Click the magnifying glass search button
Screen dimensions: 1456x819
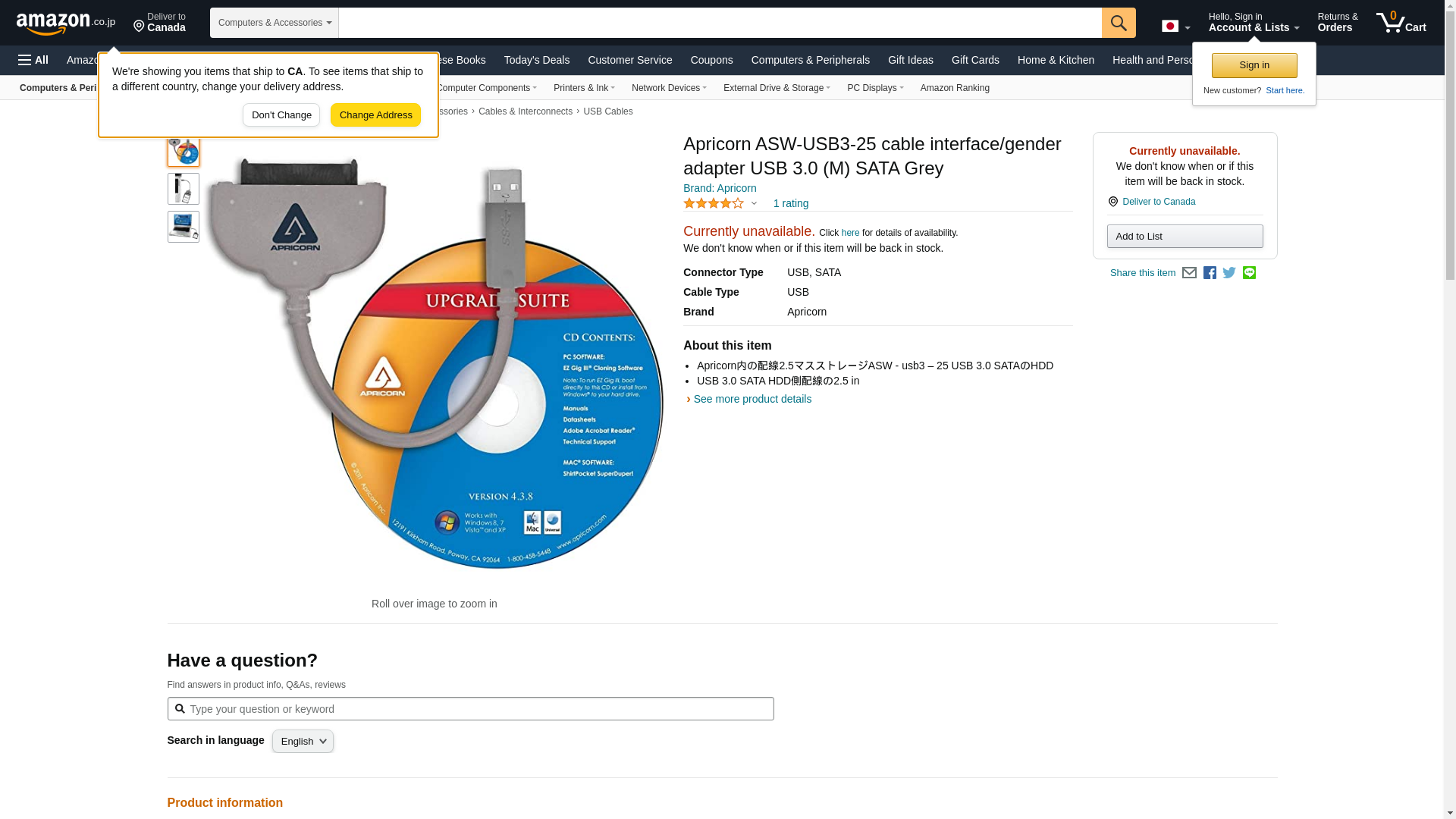coord(1118,23)
